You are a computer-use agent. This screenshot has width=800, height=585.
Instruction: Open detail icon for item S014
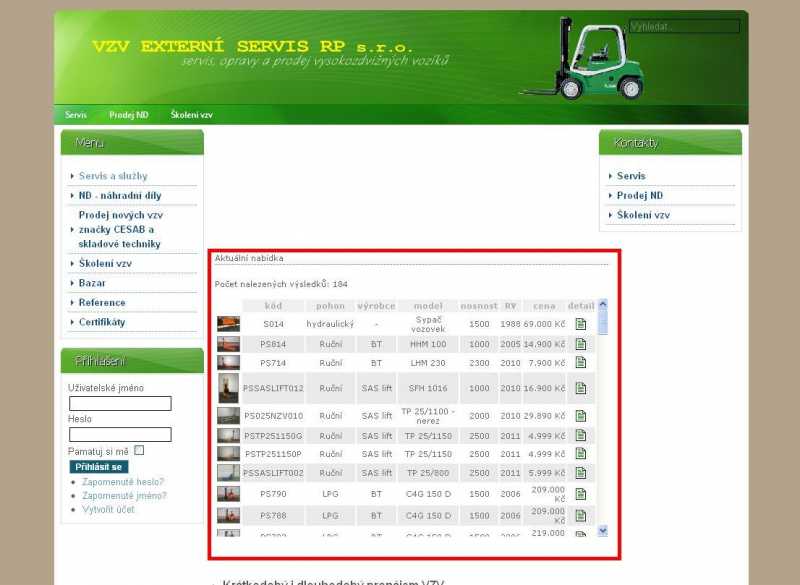580,324
